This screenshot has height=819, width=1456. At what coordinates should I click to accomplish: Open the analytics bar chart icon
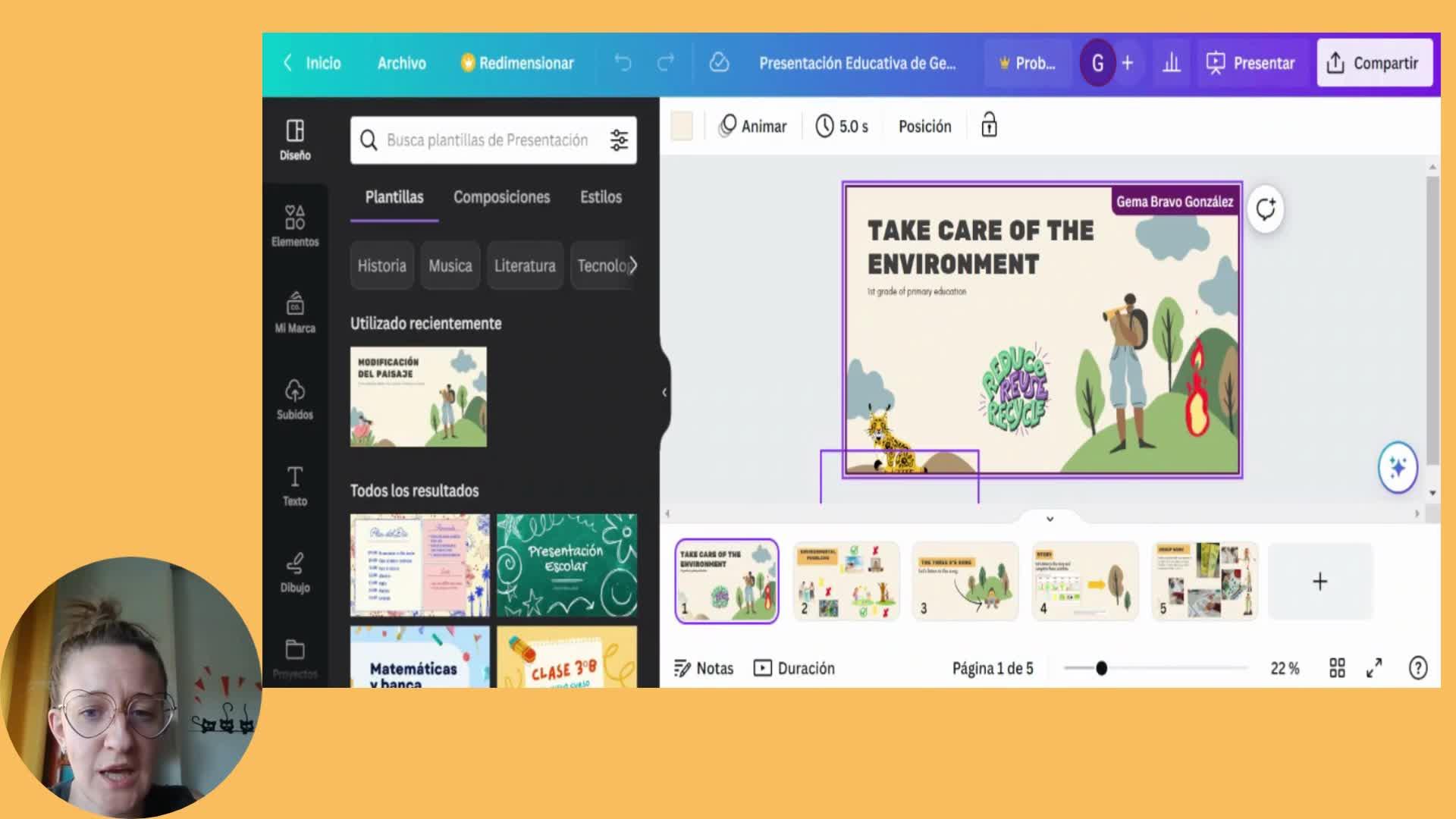pos(1172,63)
